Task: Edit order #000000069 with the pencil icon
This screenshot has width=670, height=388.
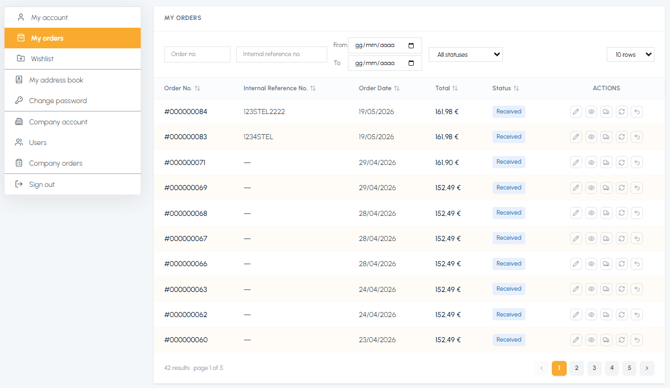Action: (576, 188)
